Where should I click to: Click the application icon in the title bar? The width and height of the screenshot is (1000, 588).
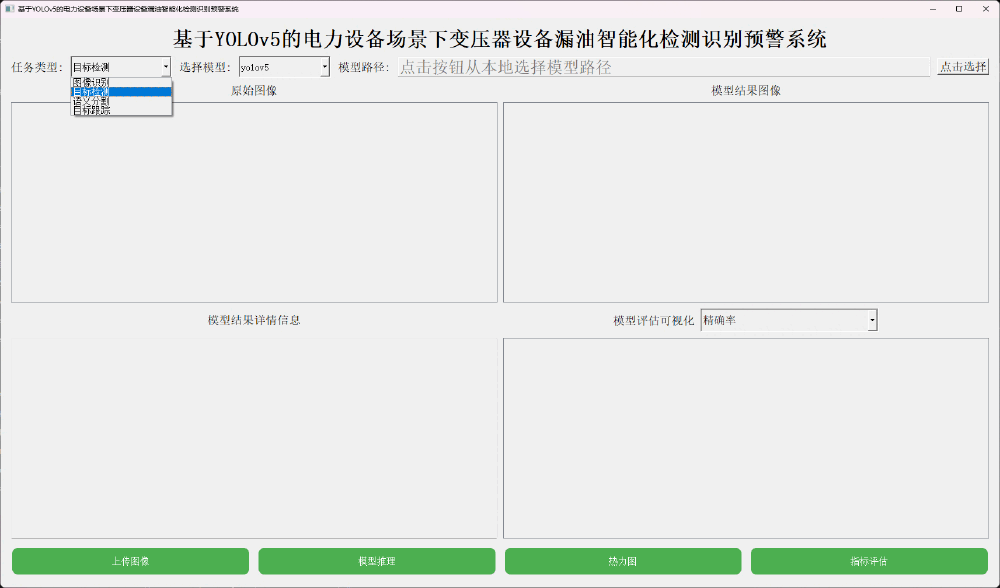point(9,8)
